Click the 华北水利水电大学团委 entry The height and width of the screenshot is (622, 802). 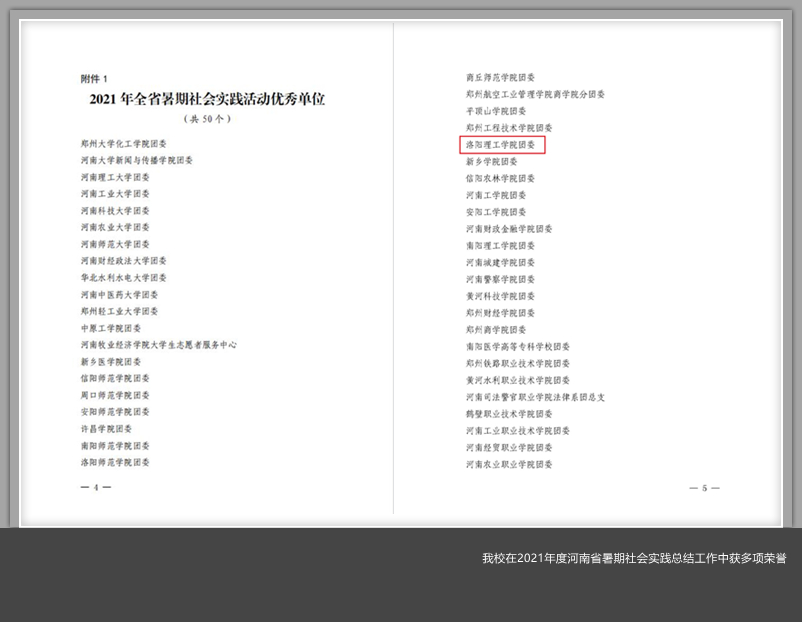(124, 278)
